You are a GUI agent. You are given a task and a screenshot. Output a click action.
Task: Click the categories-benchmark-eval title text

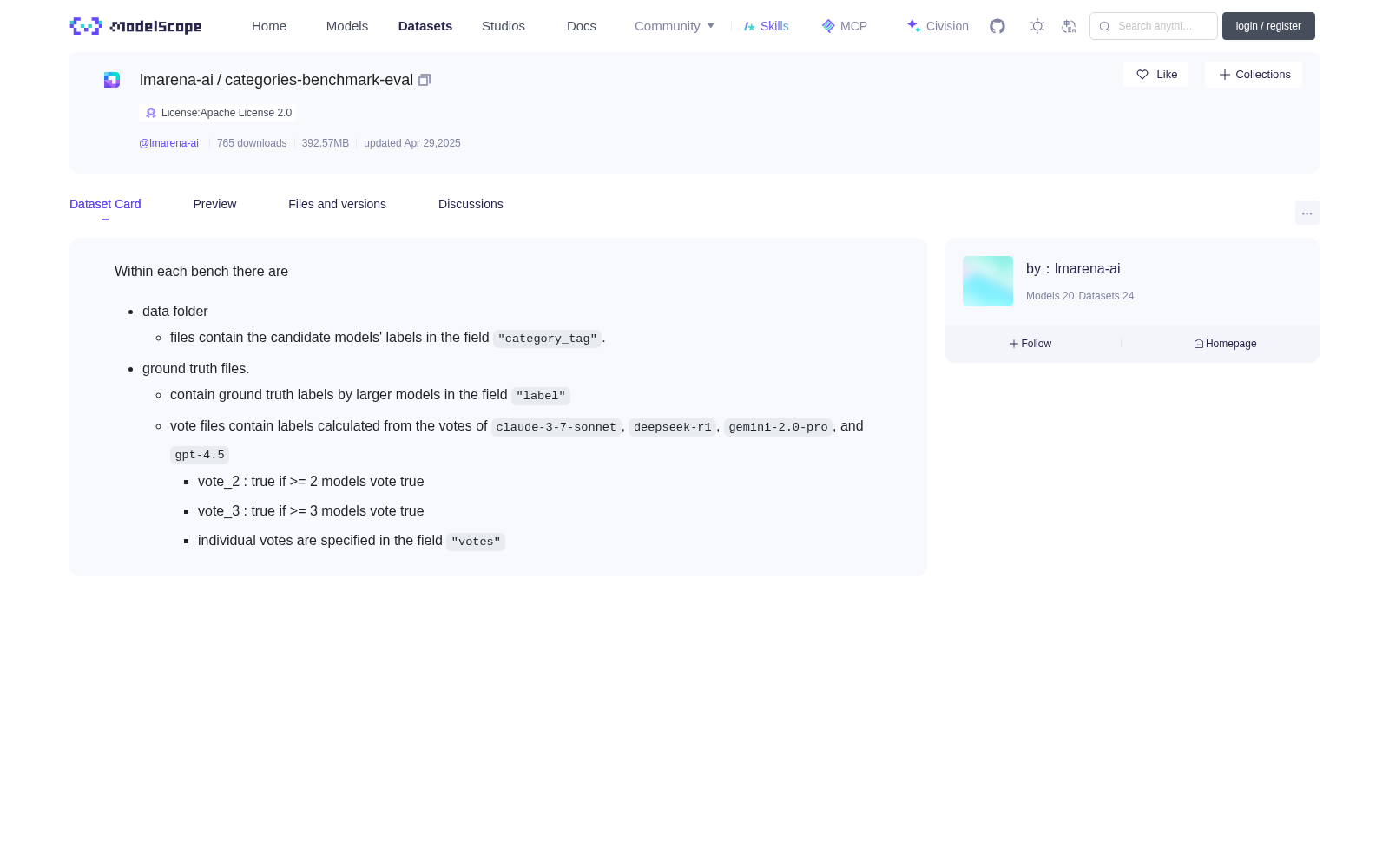click(319, 80)
